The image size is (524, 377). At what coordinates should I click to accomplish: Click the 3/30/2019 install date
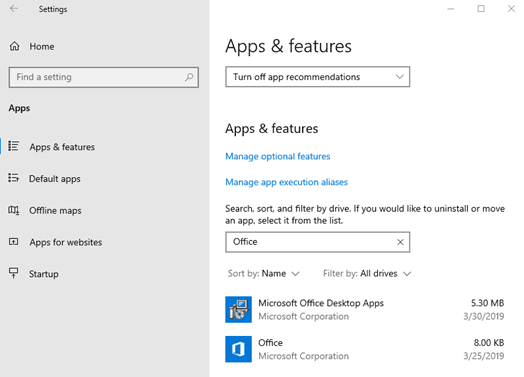point(484,316)
